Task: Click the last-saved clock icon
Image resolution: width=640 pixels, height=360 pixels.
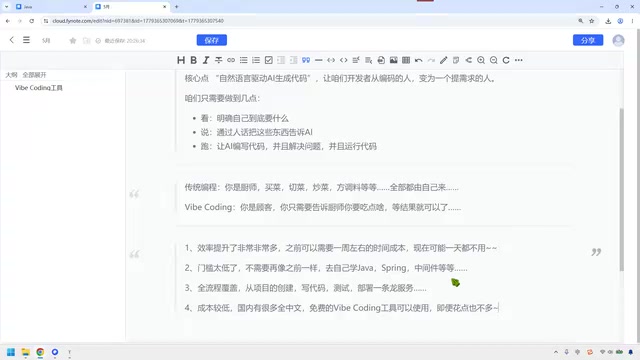Action: [x=98, y=40]
